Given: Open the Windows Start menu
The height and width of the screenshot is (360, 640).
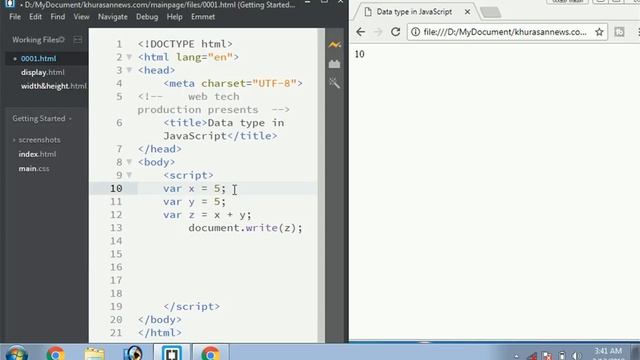Looking at the screenshot, I should (x=16, y=353).
